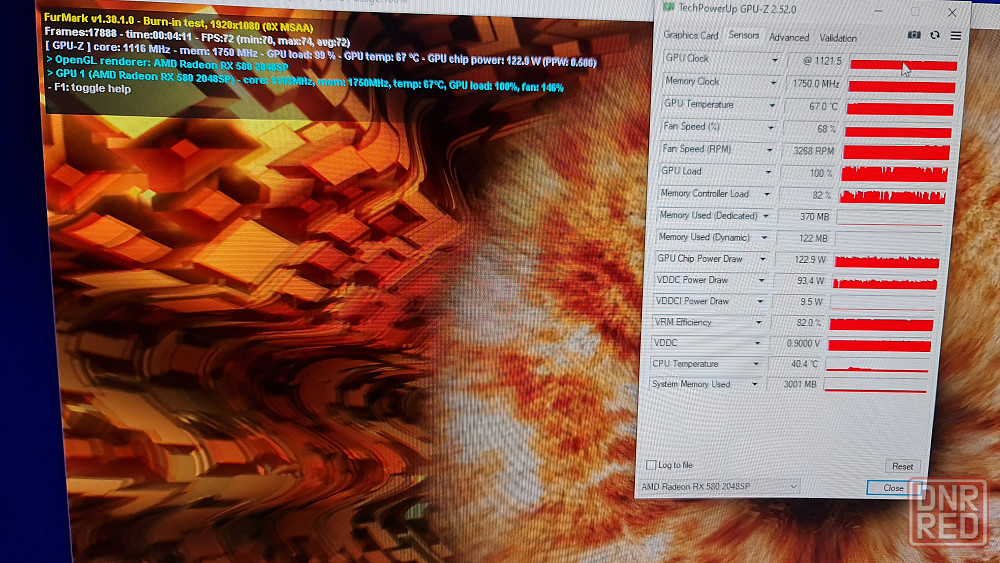
Task: Click the GPU-Z refresh icon
Action: (935, 35)
